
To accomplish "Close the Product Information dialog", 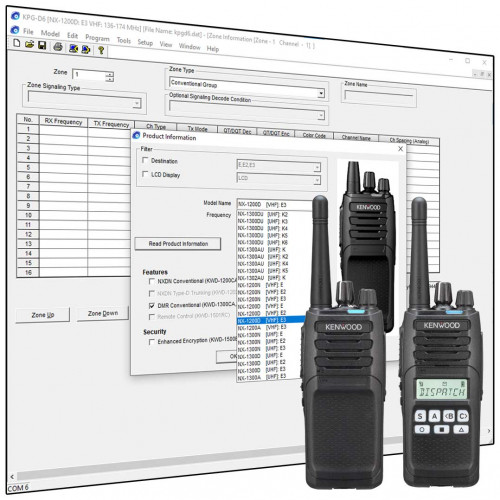I will click(400, 149).
